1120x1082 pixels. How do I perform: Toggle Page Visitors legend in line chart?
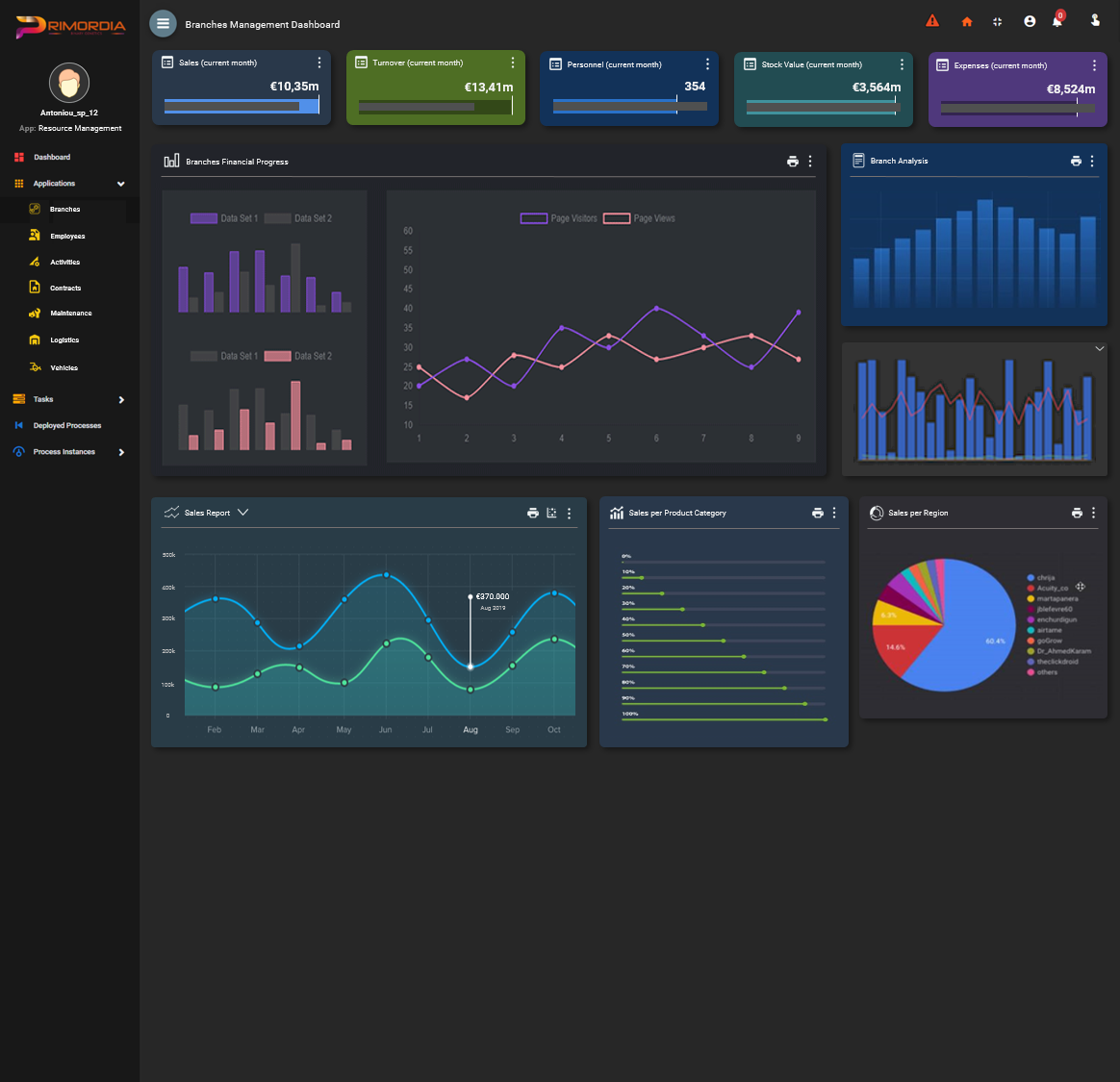coord(559,218)
